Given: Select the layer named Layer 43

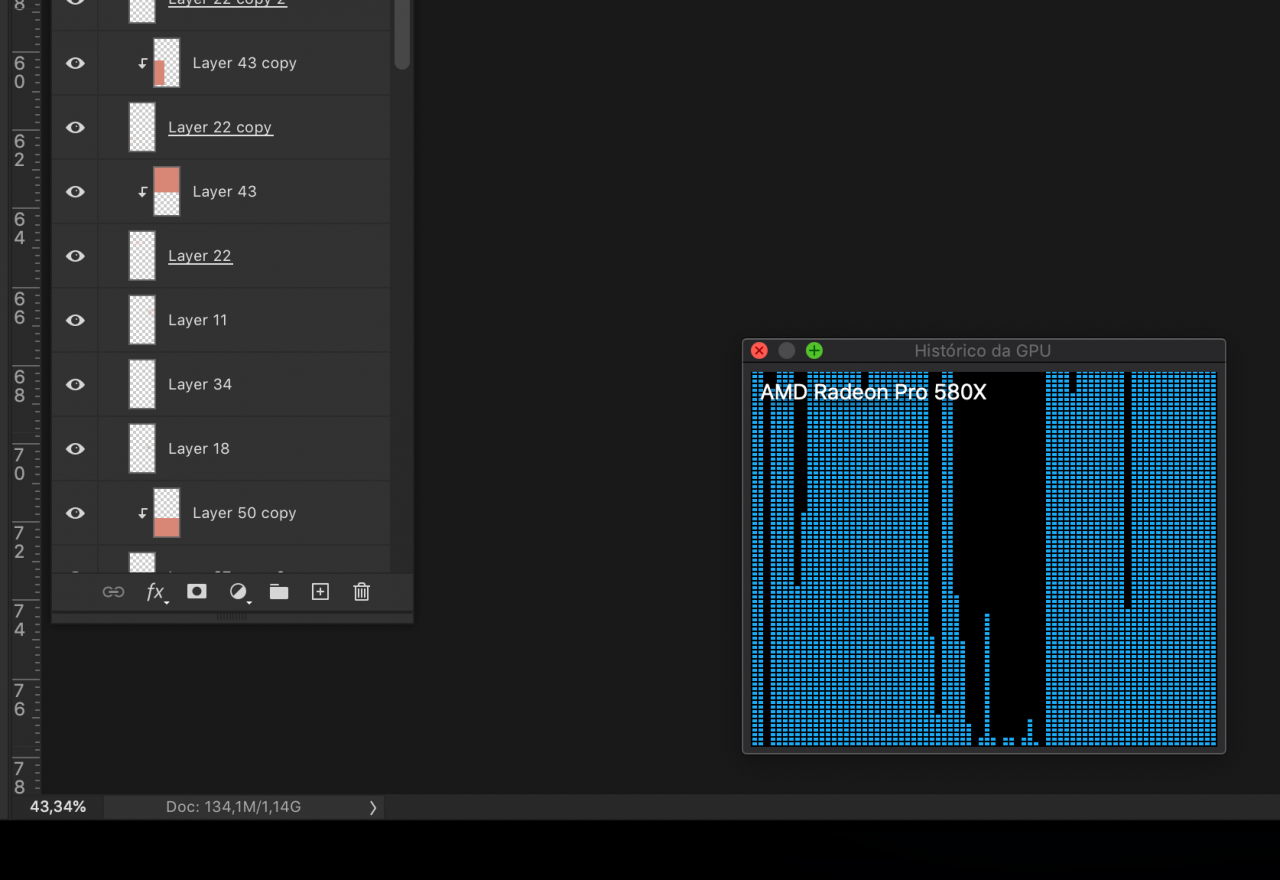Looking at the screenshot, I should [224, 191].
